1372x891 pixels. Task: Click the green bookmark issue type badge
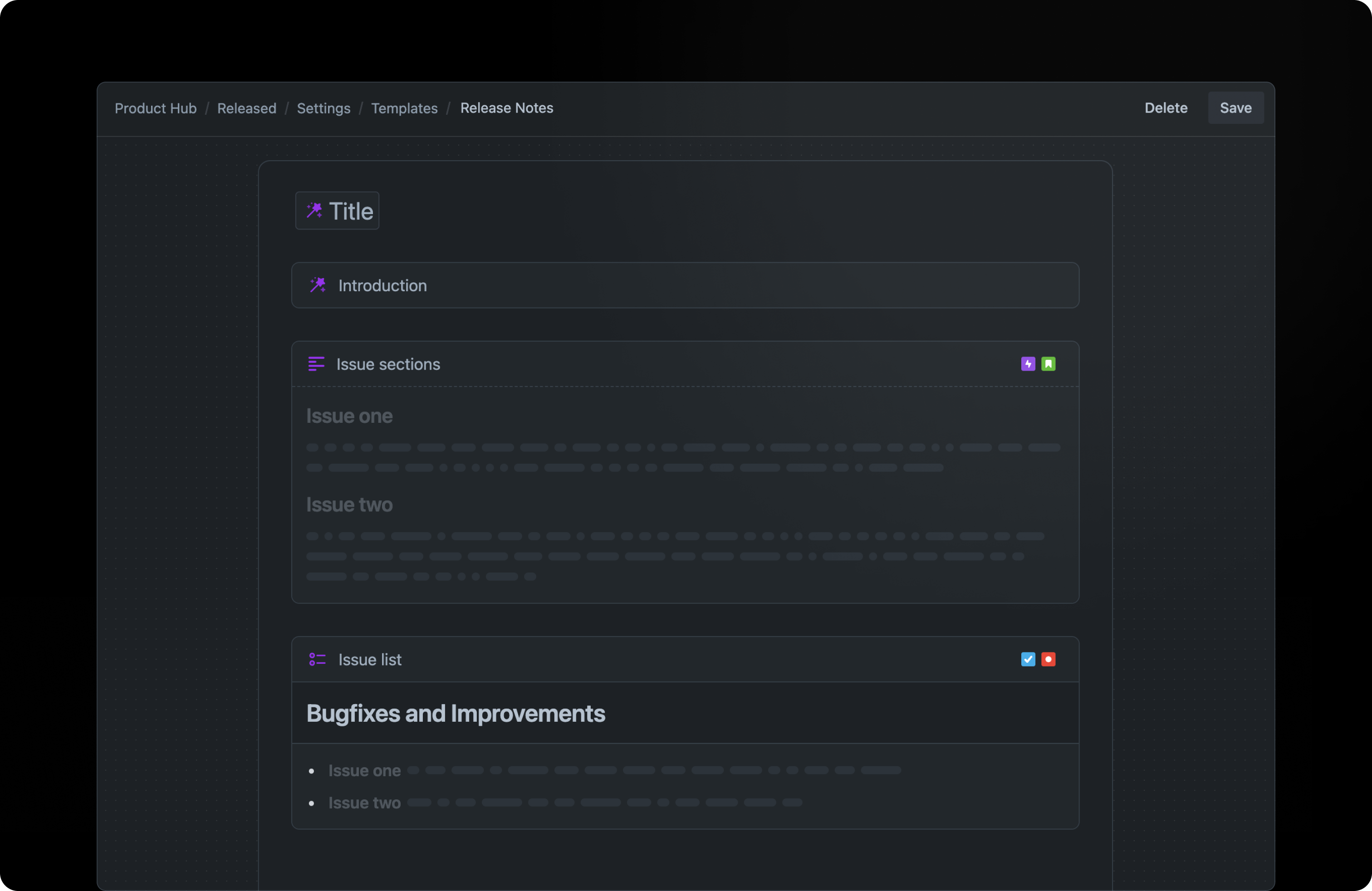tap(1048, 364)
